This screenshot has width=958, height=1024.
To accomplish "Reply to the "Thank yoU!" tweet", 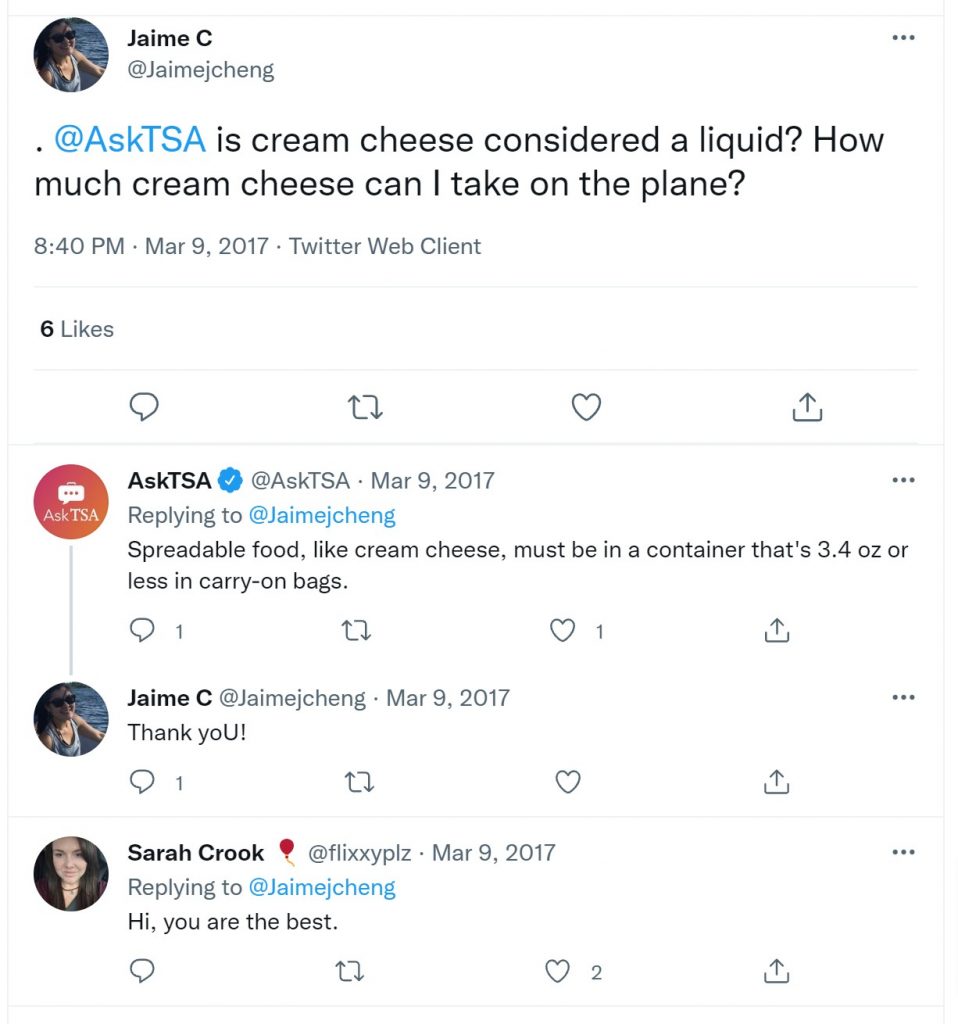I will pos(142,782).
